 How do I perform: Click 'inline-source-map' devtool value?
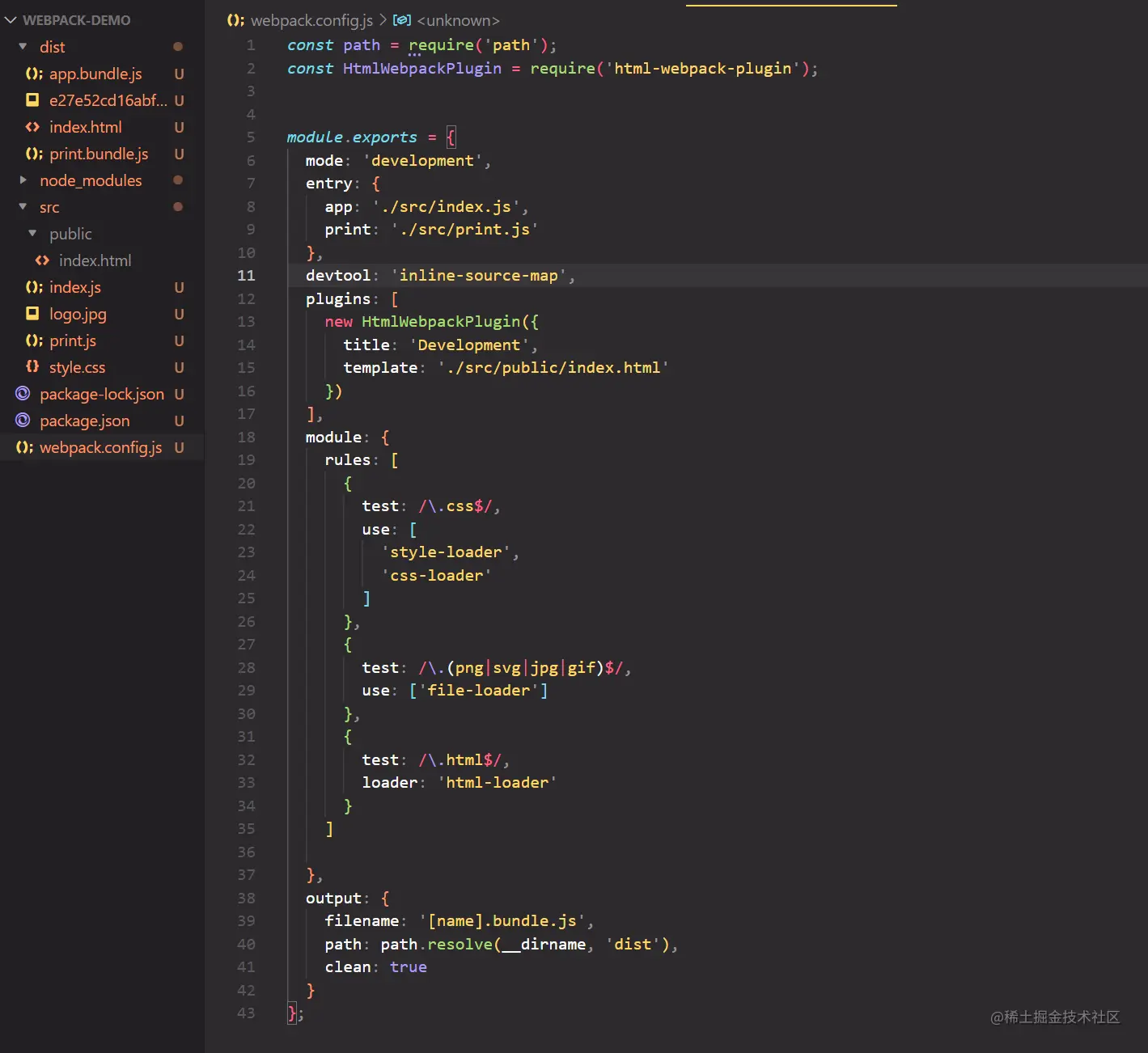click(479, 276)
